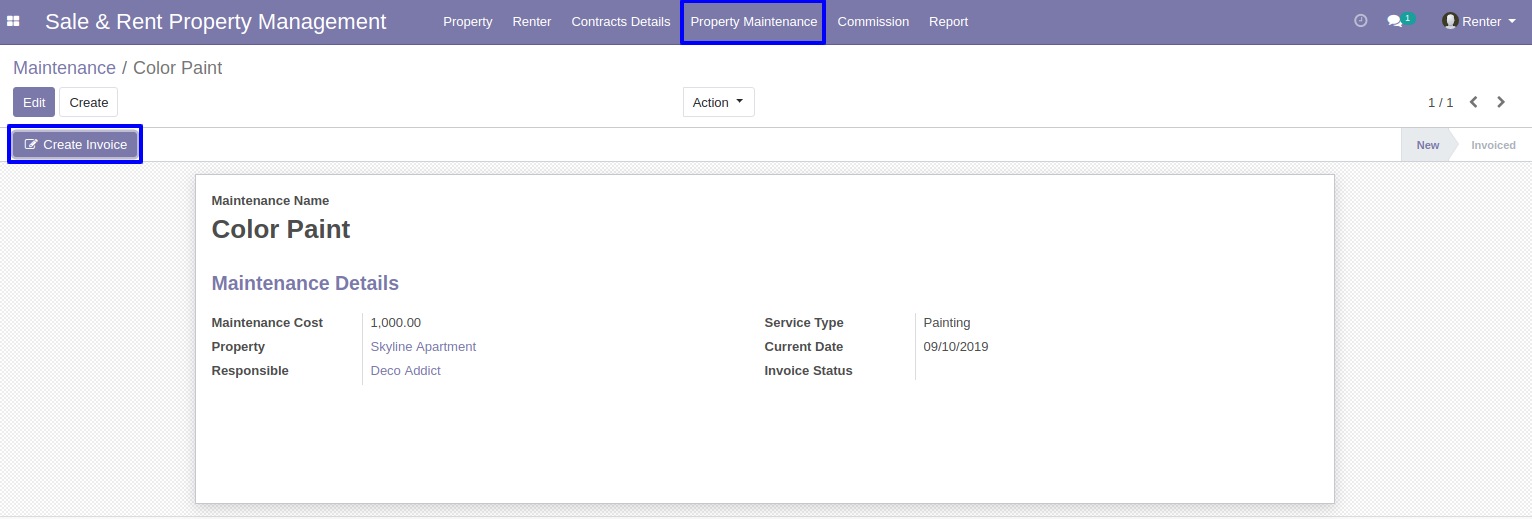Expand the Action dropdown
This screenshot has width=1532, height=519.
[718, 102]
